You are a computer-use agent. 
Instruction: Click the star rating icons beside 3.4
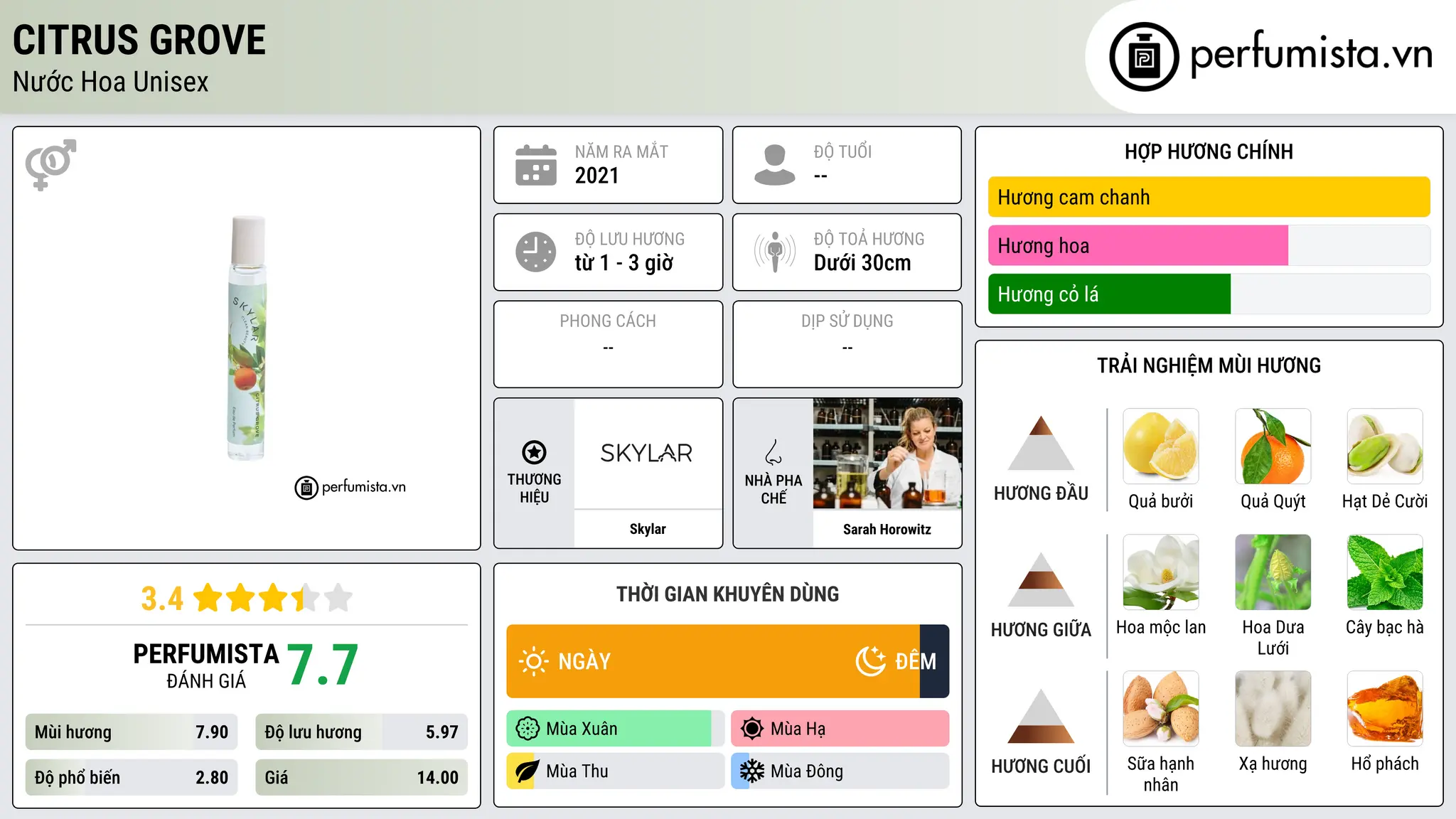pyautogui.click(x=272, y=598)
